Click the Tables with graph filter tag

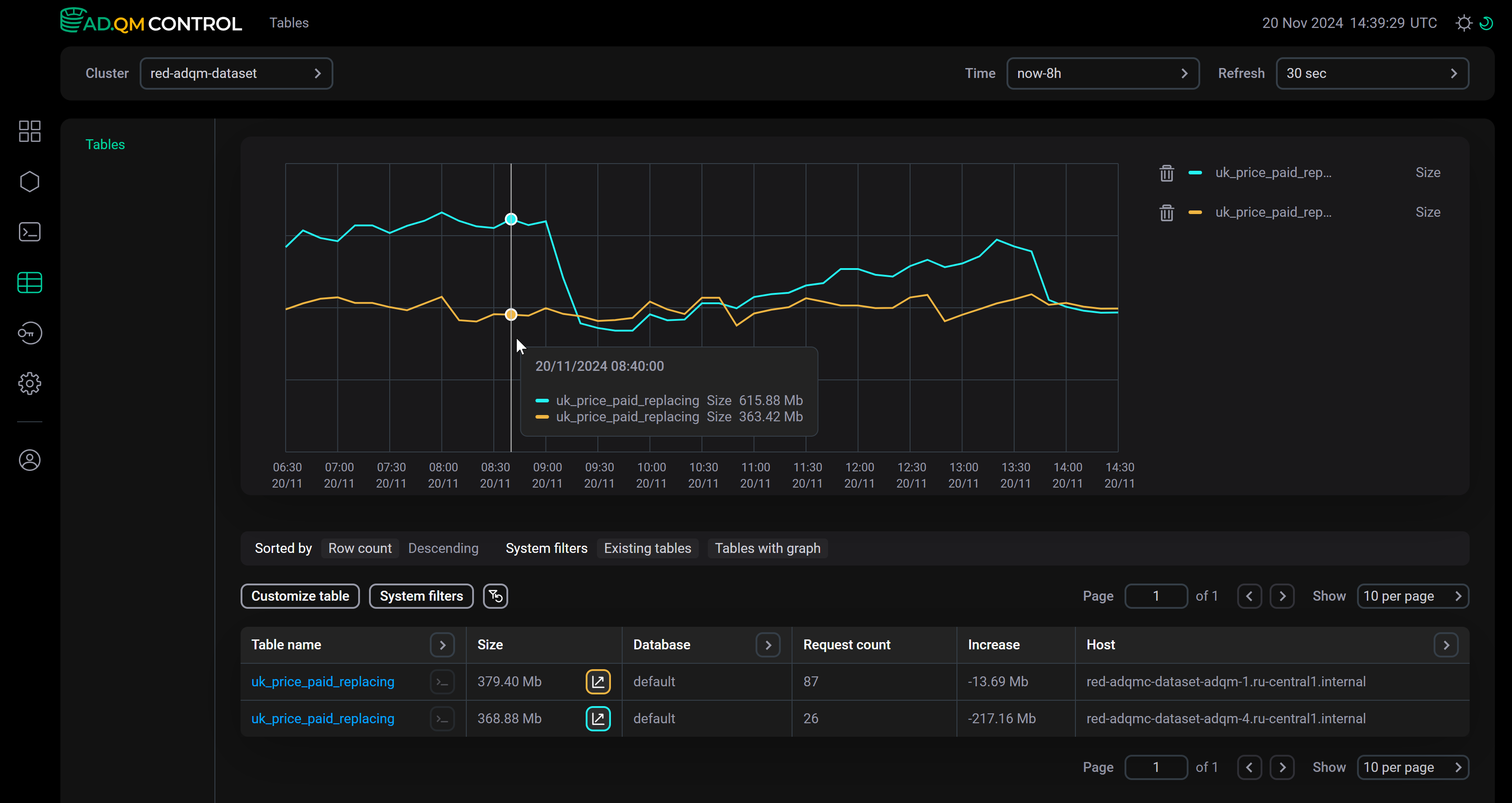pos(767,548)
